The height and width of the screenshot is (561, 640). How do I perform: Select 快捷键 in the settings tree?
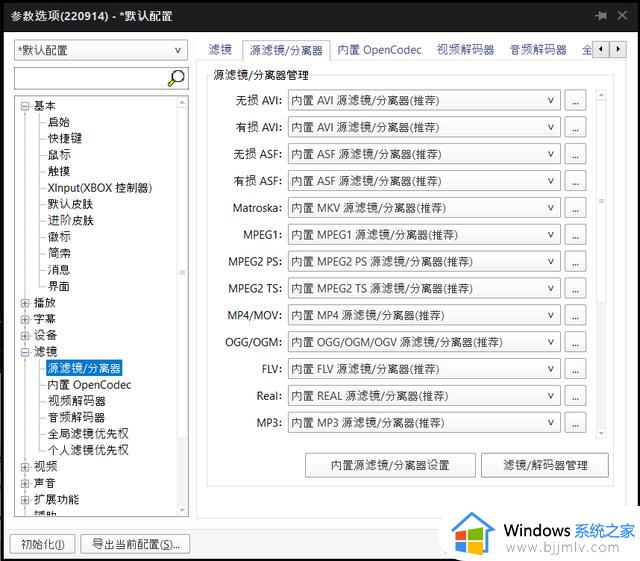[65, 138]
